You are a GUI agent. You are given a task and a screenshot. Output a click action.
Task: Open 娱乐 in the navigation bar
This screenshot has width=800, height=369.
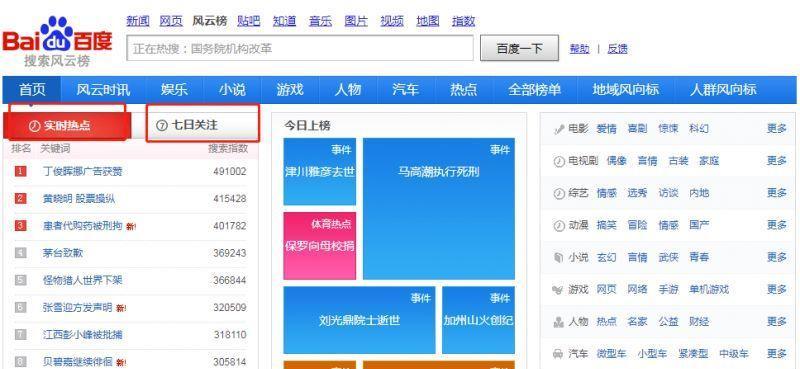click(x=174, y=90)
